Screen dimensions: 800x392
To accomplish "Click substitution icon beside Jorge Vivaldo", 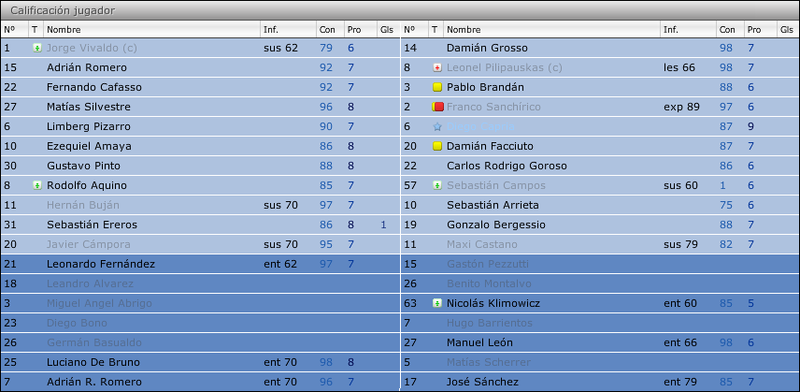I will point(37,48).
